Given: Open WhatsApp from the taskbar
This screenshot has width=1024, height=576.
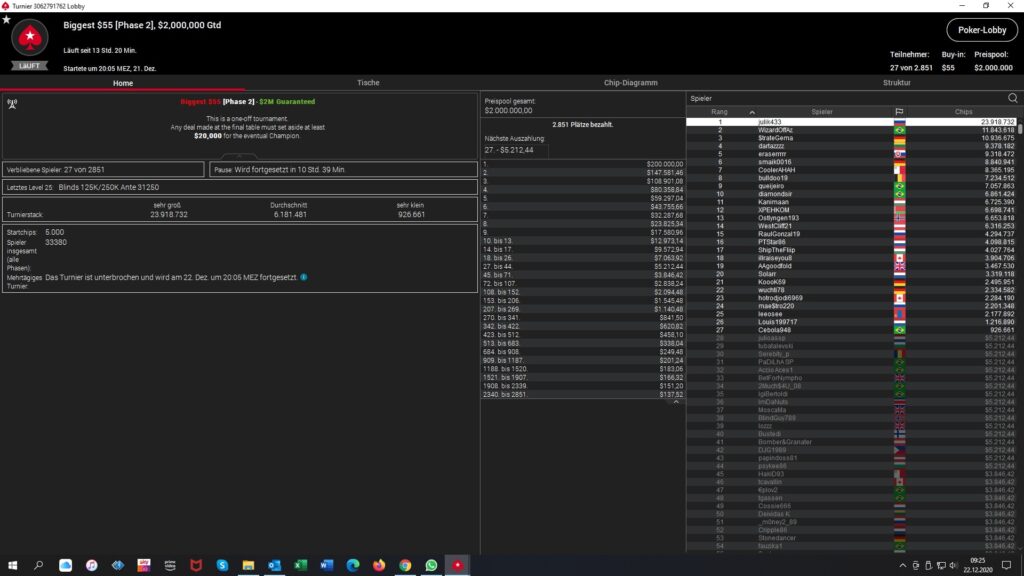Looking at the screenshot, I should pos(432,565).
